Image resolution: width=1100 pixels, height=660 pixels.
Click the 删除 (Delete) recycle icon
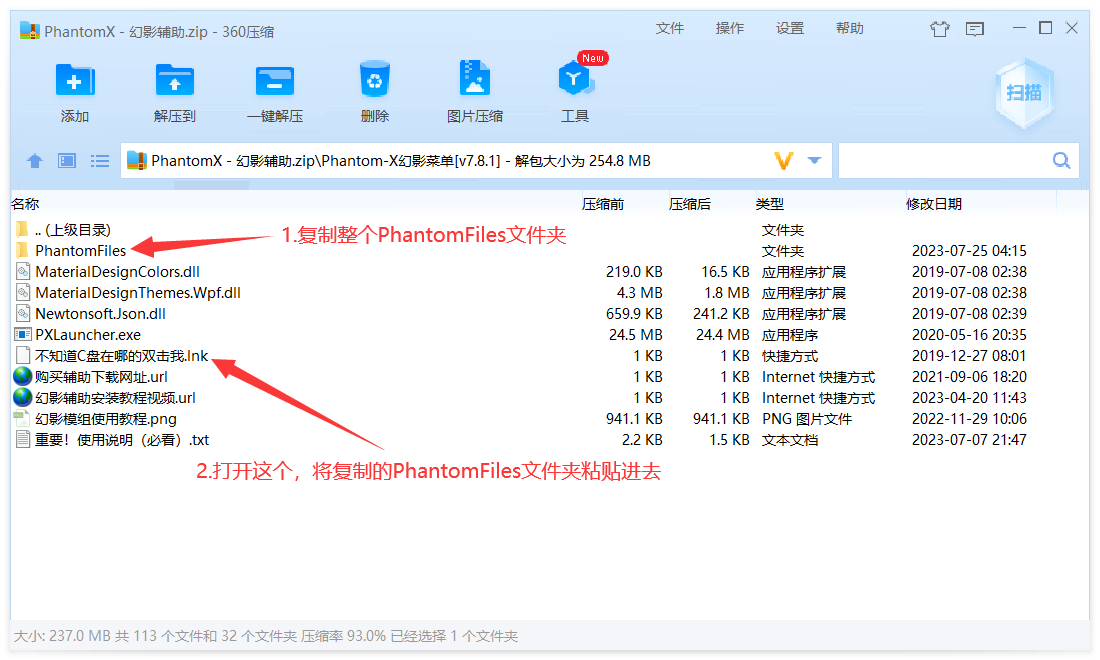375,79
